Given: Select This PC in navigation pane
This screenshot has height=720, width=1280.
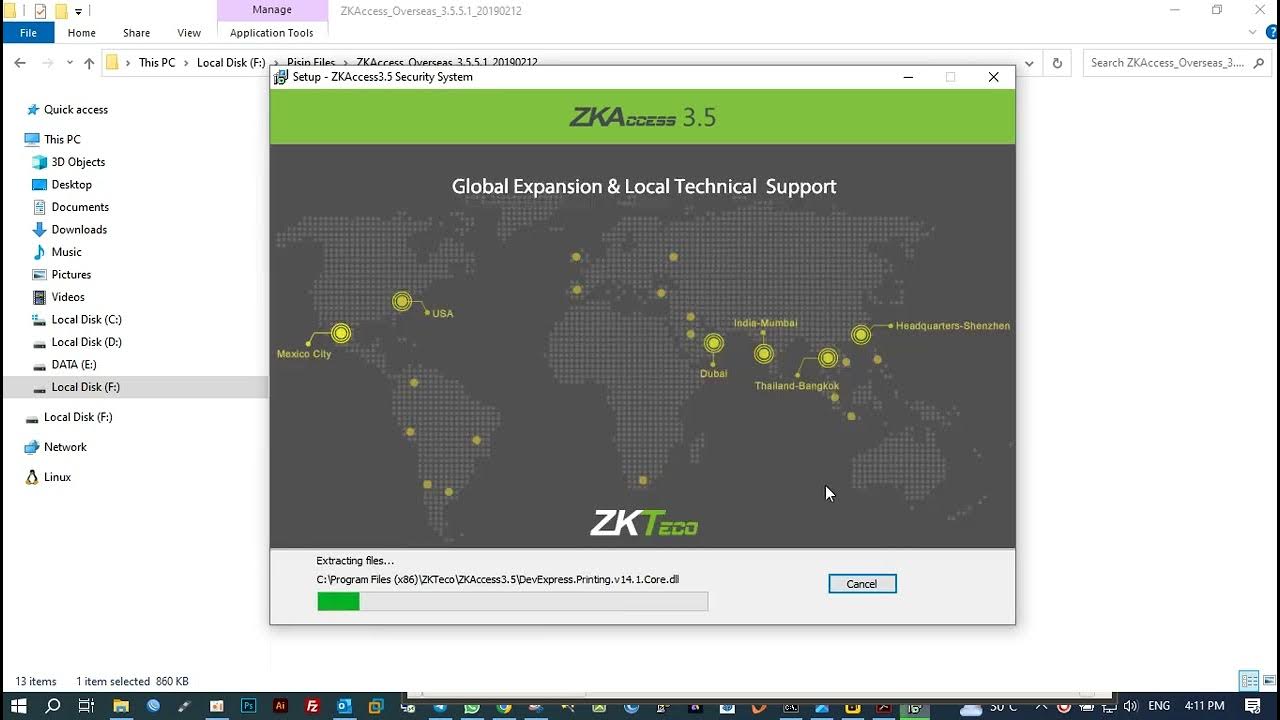Looking at the screenshot, I should click(62, 140).
